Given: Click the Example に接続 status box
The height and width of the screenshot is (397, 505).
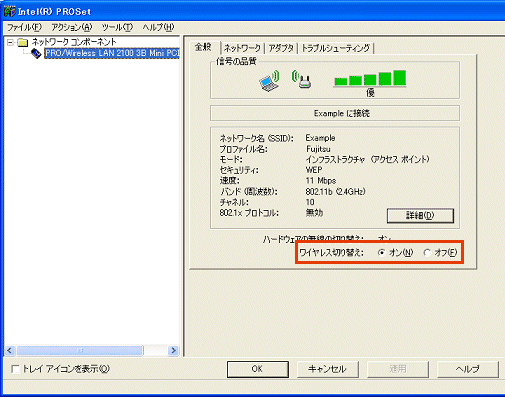Looking at the screenshot, I should pos(335,113).
